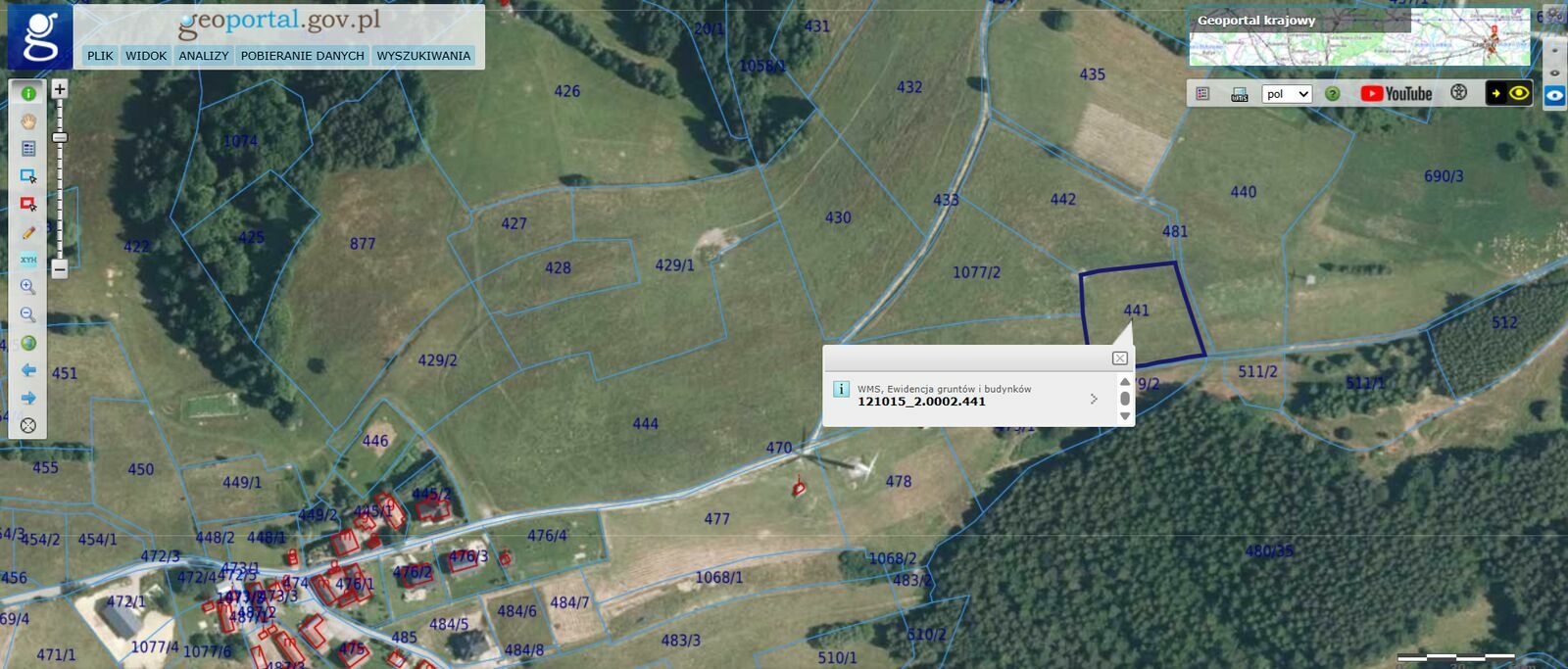The height and width of the screenshot is (669, 1568).
Task: Go to previous map view arrow
Action: (28, 370)
